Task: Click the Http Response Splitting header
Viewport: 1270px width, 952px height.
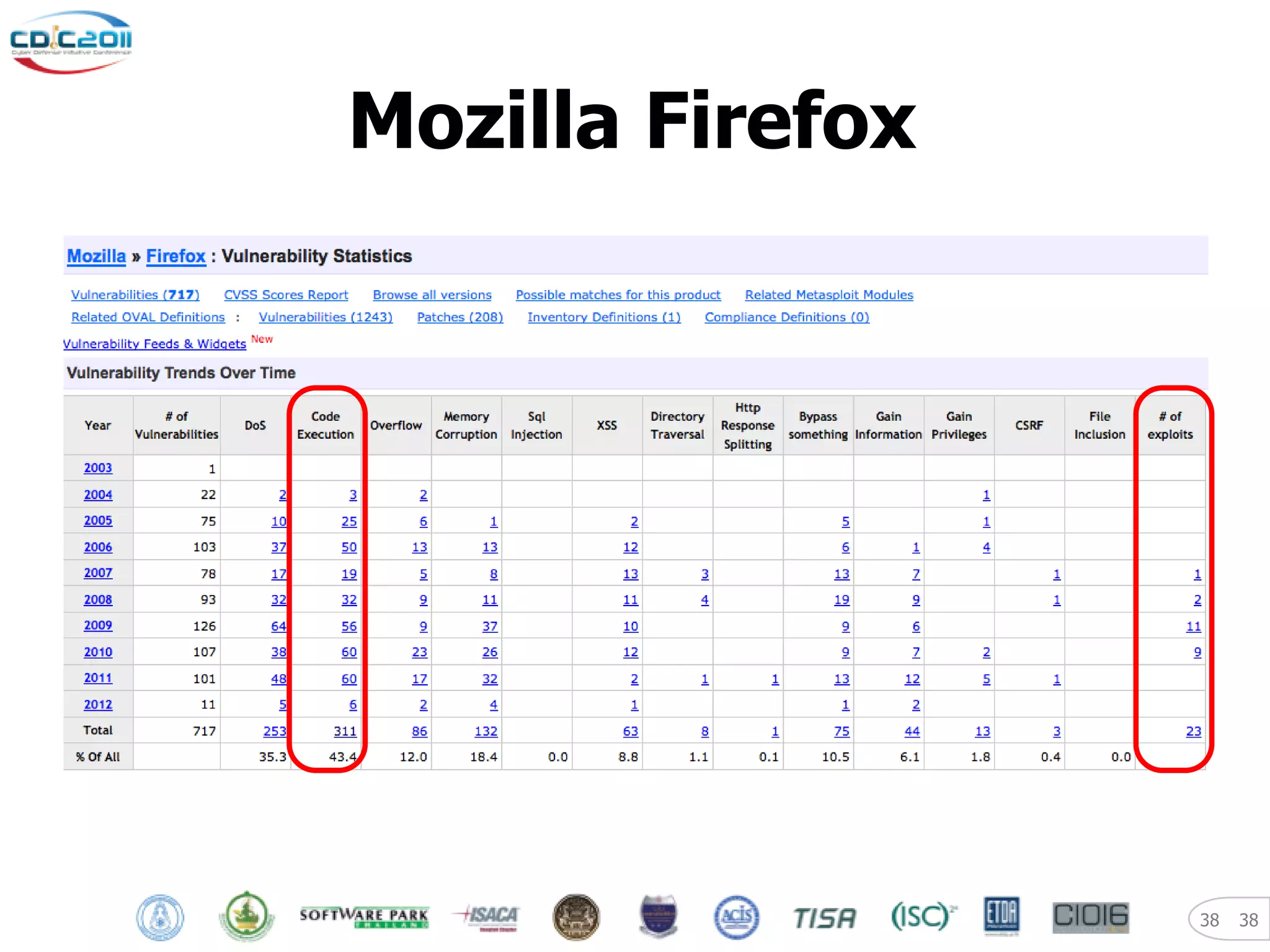Action: point(748,426)
